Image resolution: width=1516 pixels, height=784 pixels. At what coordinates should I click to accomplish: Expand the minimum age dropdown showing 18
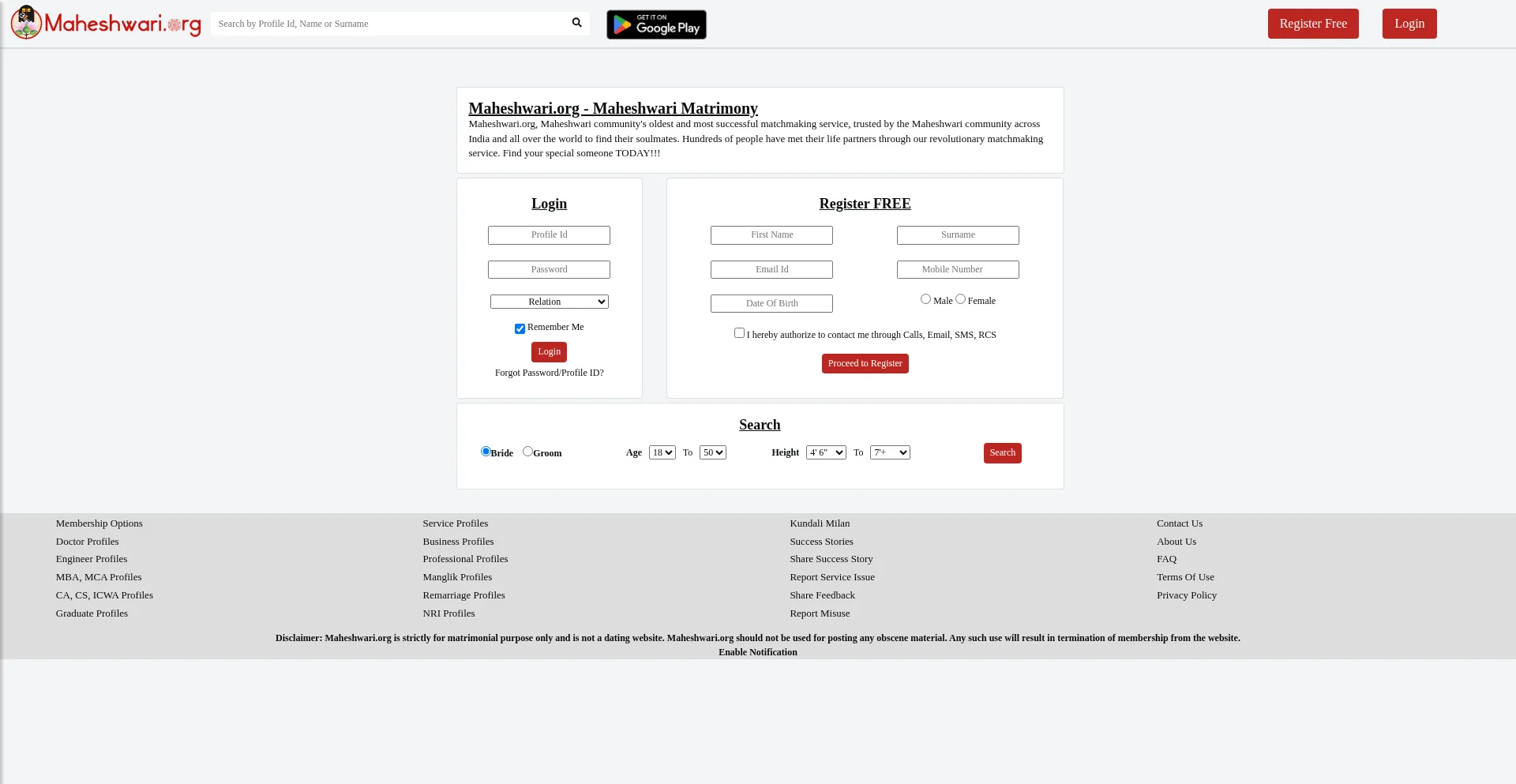662,452
